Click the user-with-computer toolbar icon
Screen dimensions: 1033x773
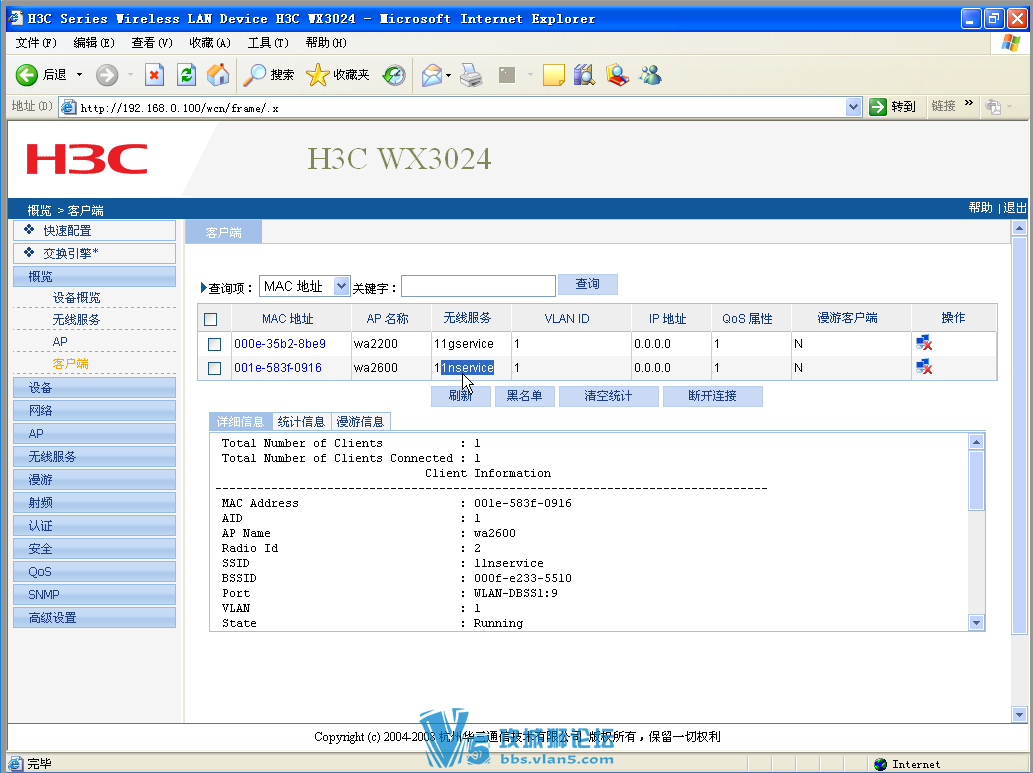[617, 74]
